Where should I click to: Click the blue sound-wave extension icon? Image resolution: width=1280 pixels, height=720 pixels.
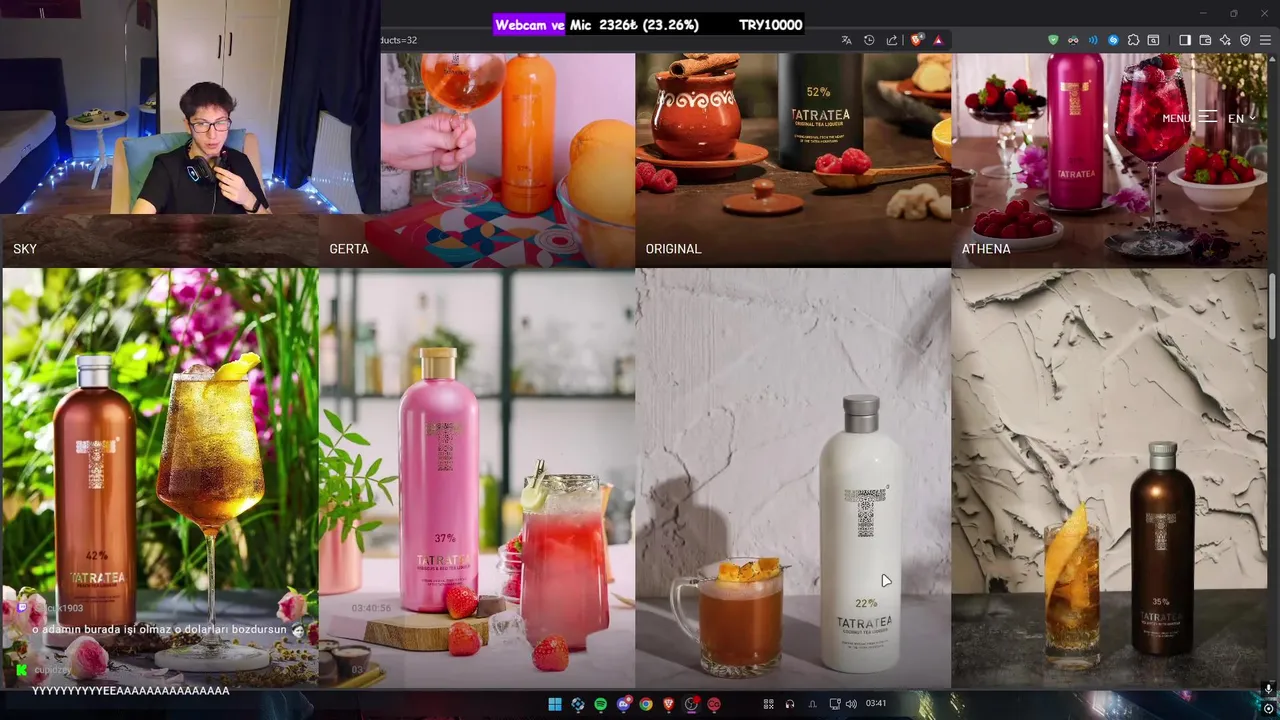[1093, 40]
